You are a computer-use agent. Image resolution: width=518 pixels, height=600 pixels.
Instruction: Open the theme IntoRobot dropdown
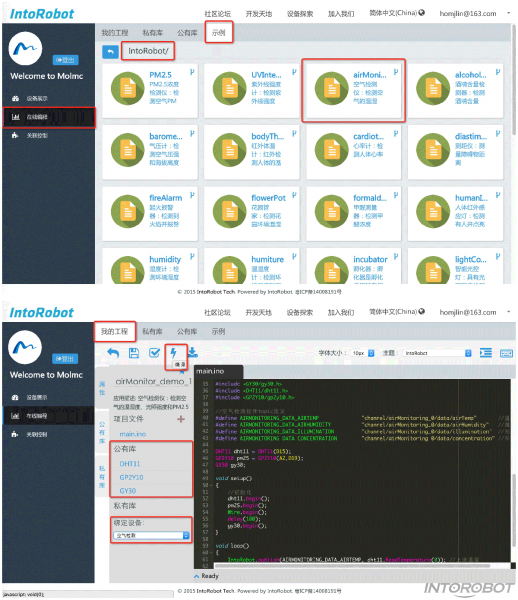coord(438,353)
